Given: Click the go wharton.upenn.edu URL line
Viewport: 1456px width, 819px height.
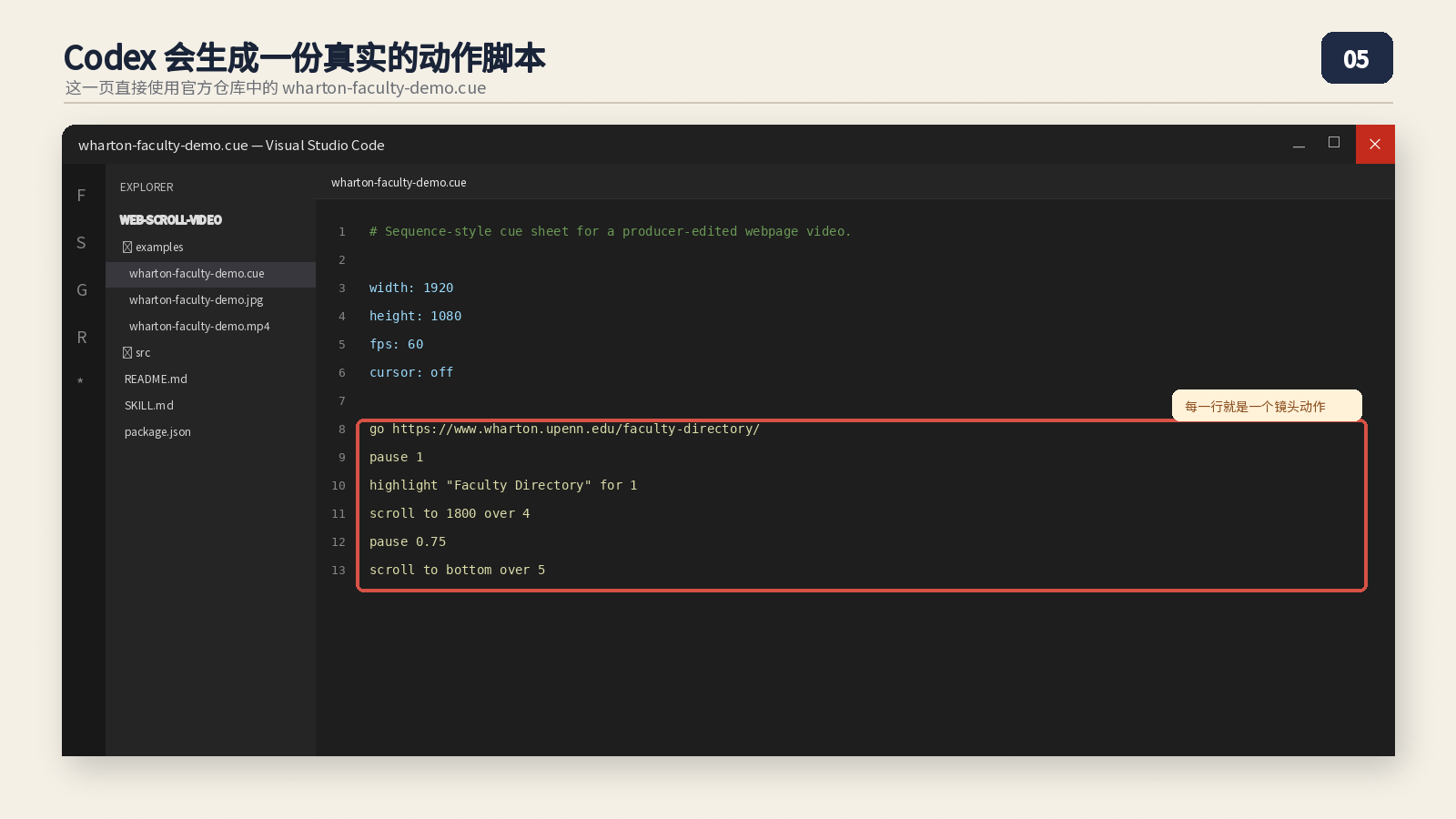Looking at the screenshot, I should [x=564, y=430].
